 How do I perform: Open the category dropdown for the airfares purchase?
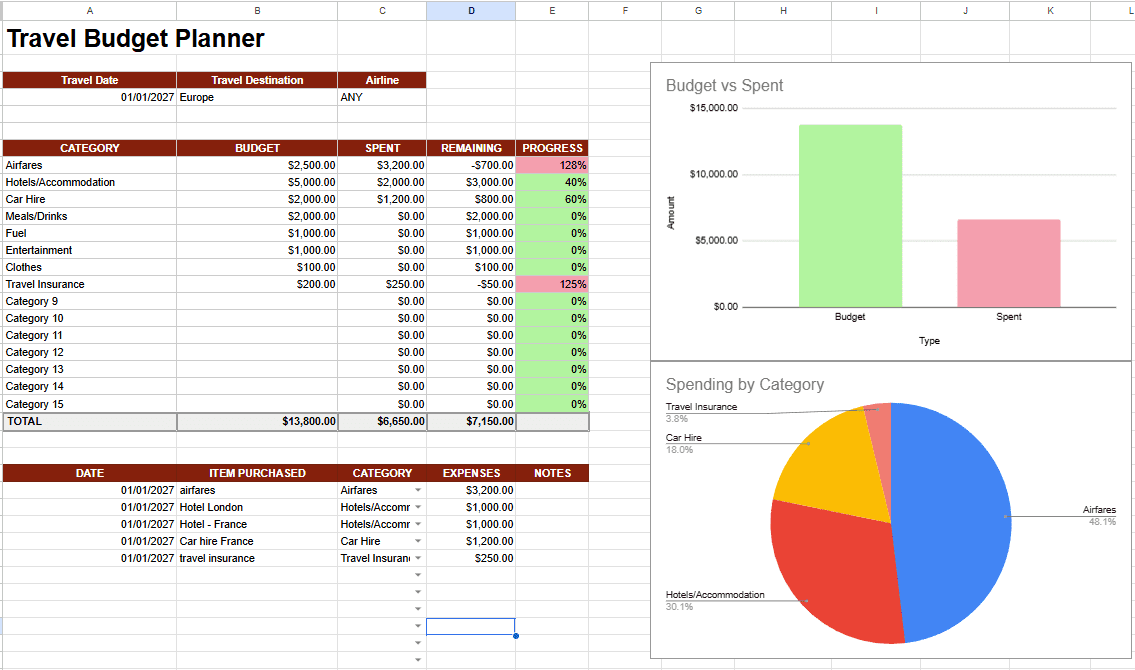(417, 490)
